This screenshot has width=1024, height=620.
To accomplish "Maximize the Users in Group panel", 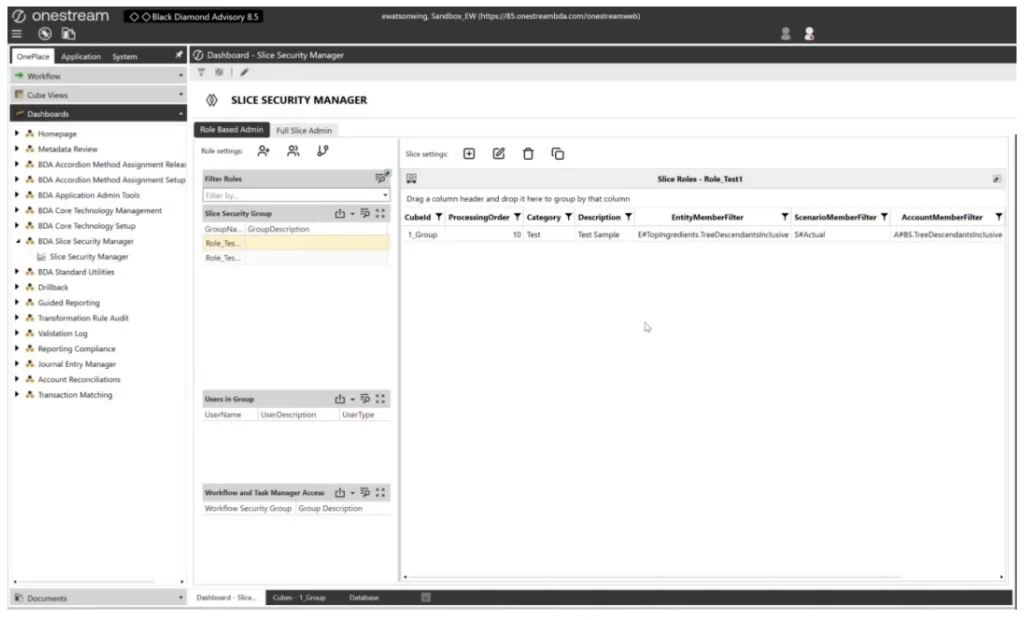I will click(381, 399).
